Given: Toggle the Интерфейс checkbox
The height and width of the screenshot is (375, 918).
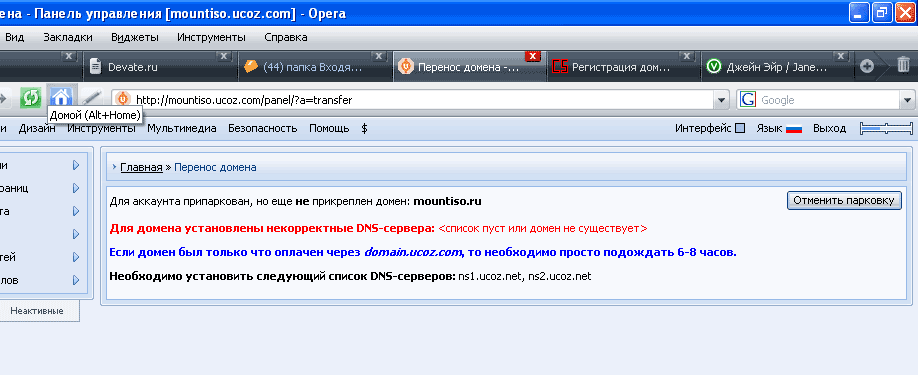Looking at the screenshot, I should 740,129.
